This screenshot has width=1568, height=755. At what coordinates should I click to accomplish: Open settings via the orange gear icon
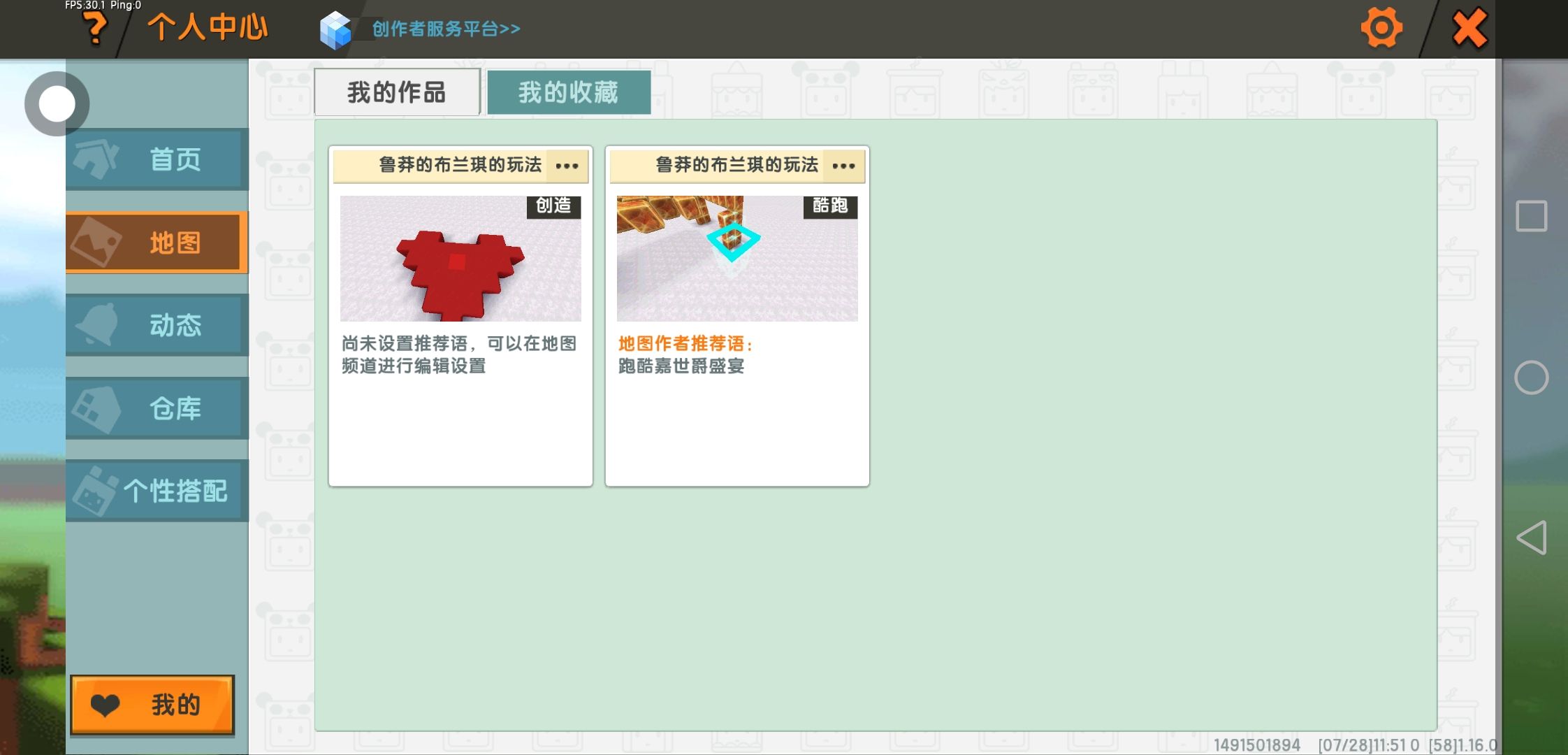pyautogui.click(x=1381, y=29)
